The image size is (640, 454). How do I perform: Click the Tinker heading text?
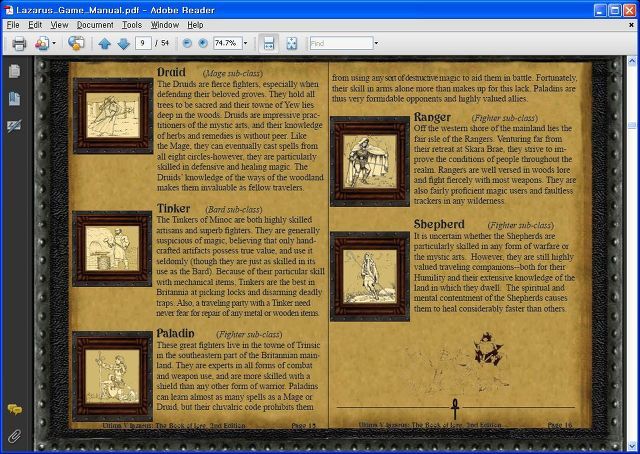[x=173, y=208]
